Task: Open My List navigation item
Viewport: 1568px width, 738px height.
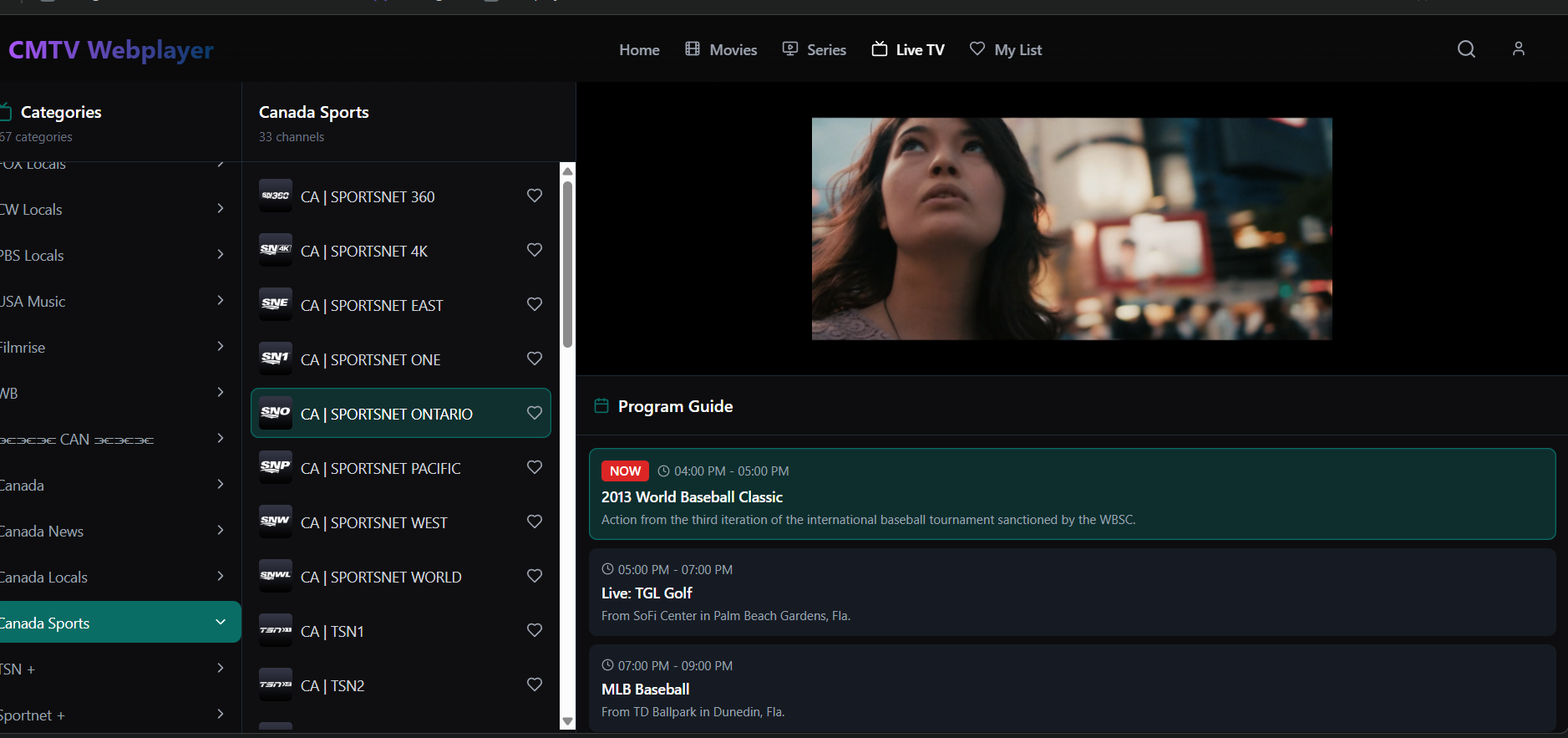Action: [1006, 50]
